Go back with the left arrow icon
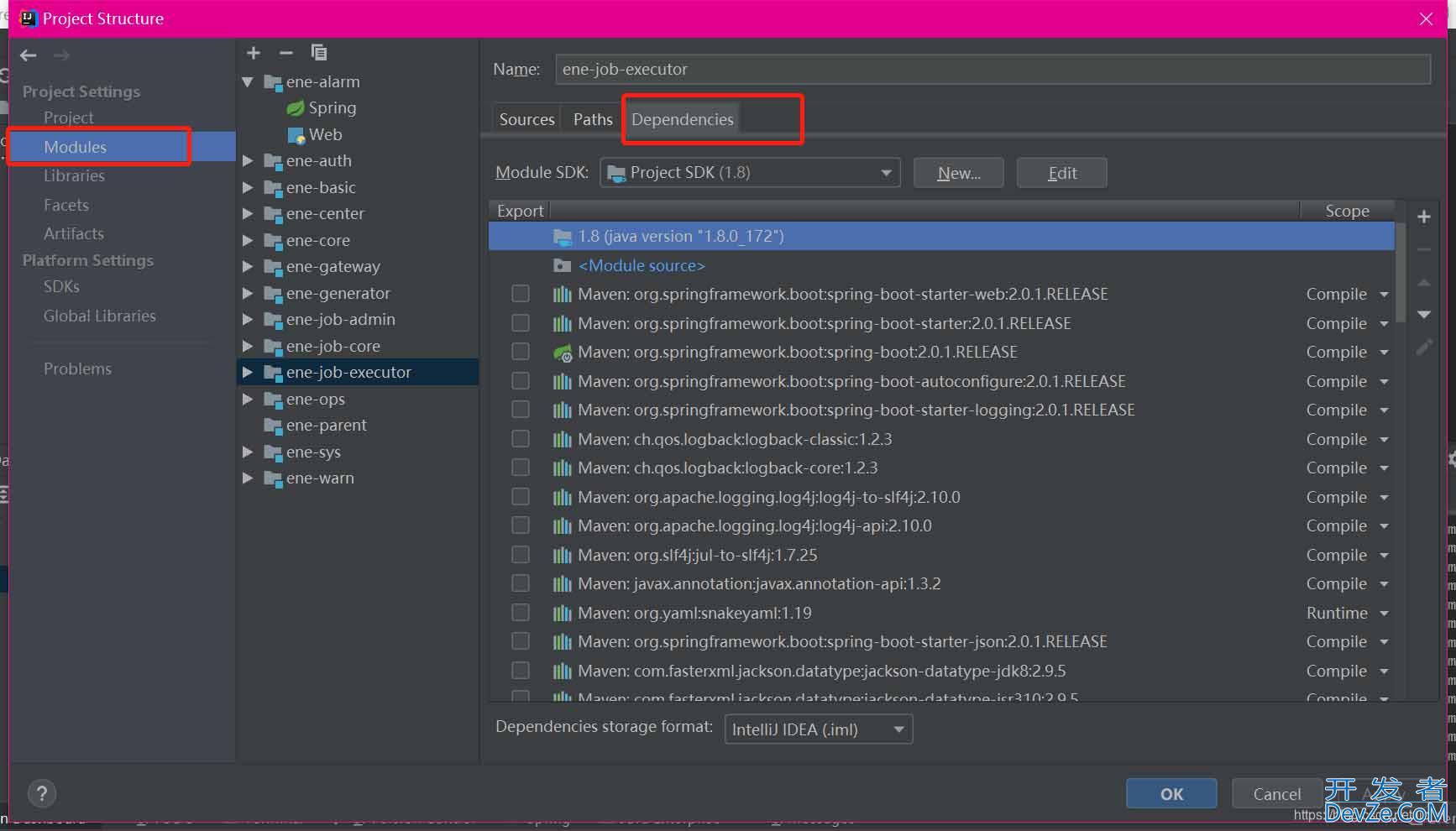 (x=29, y=55)
